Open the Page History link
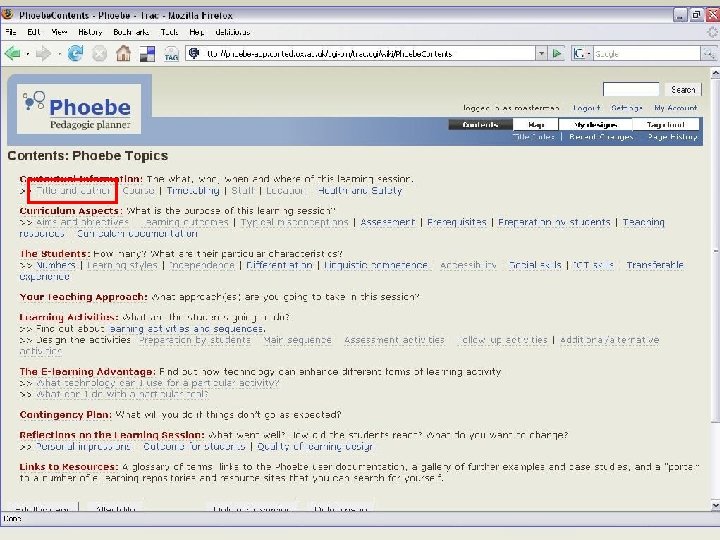The image size is (720, 540). 673,137
